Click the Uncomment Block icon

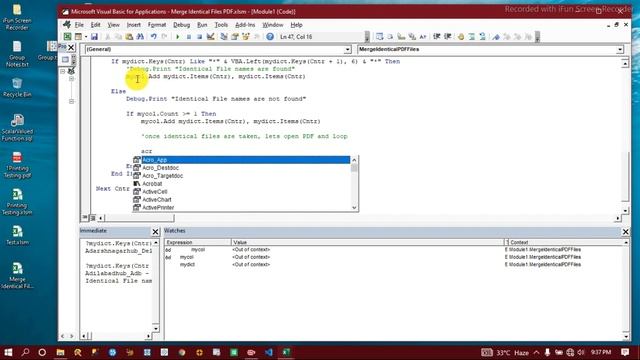tap(482, 37)
